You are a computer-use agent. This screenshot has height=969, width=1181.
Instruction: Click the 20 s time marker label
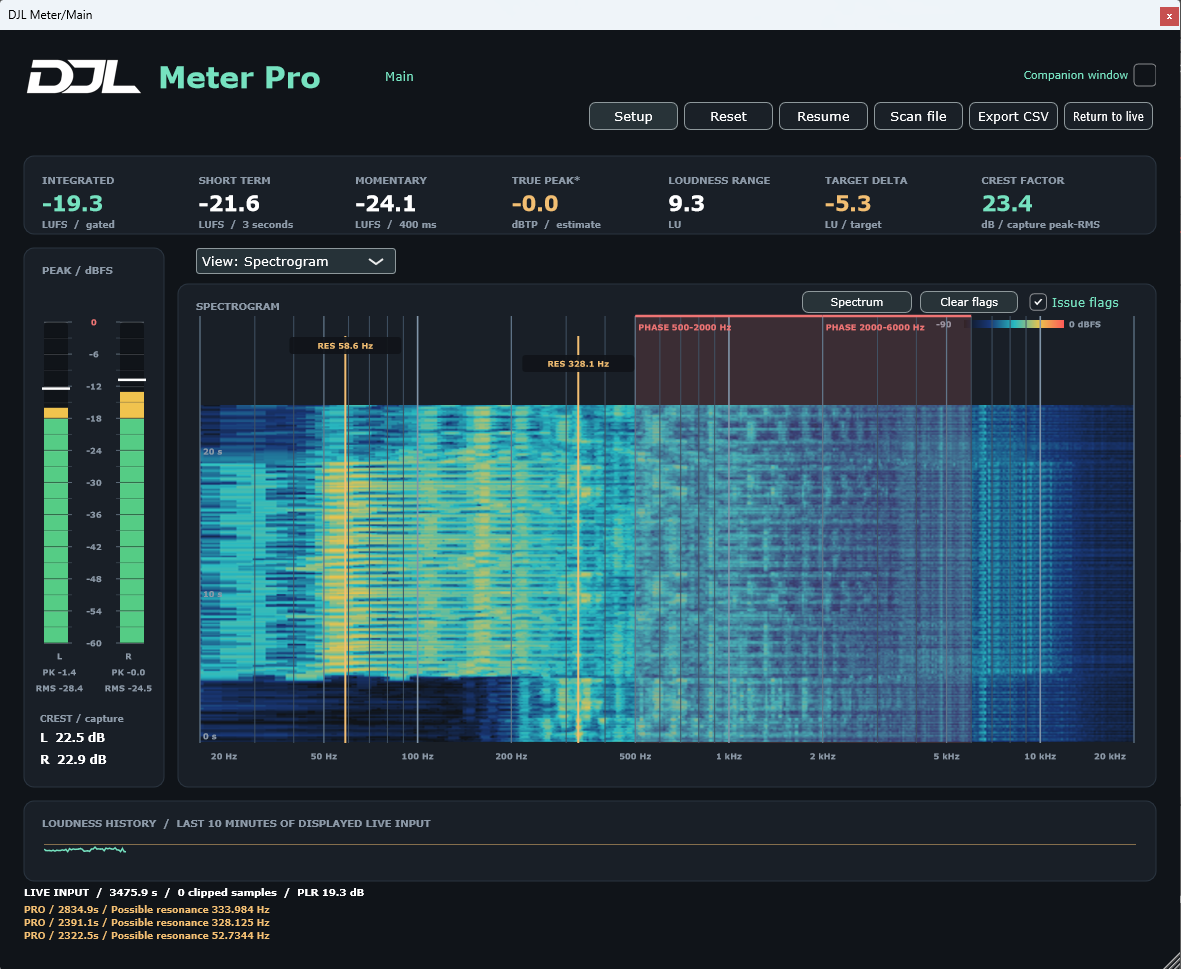pos(212,452)
